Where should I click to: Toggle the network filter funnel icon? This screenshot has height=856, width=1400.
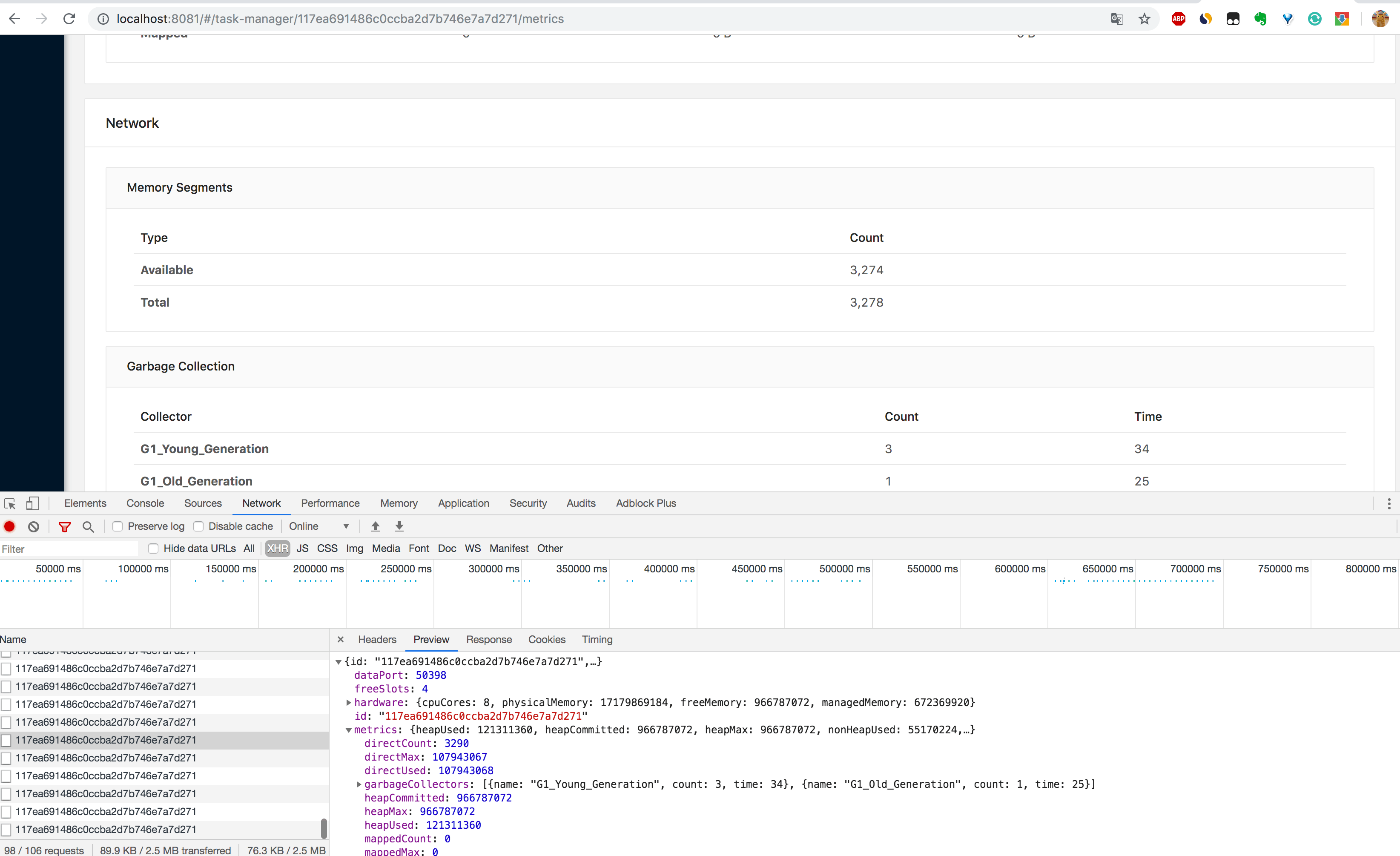[65, 527]
